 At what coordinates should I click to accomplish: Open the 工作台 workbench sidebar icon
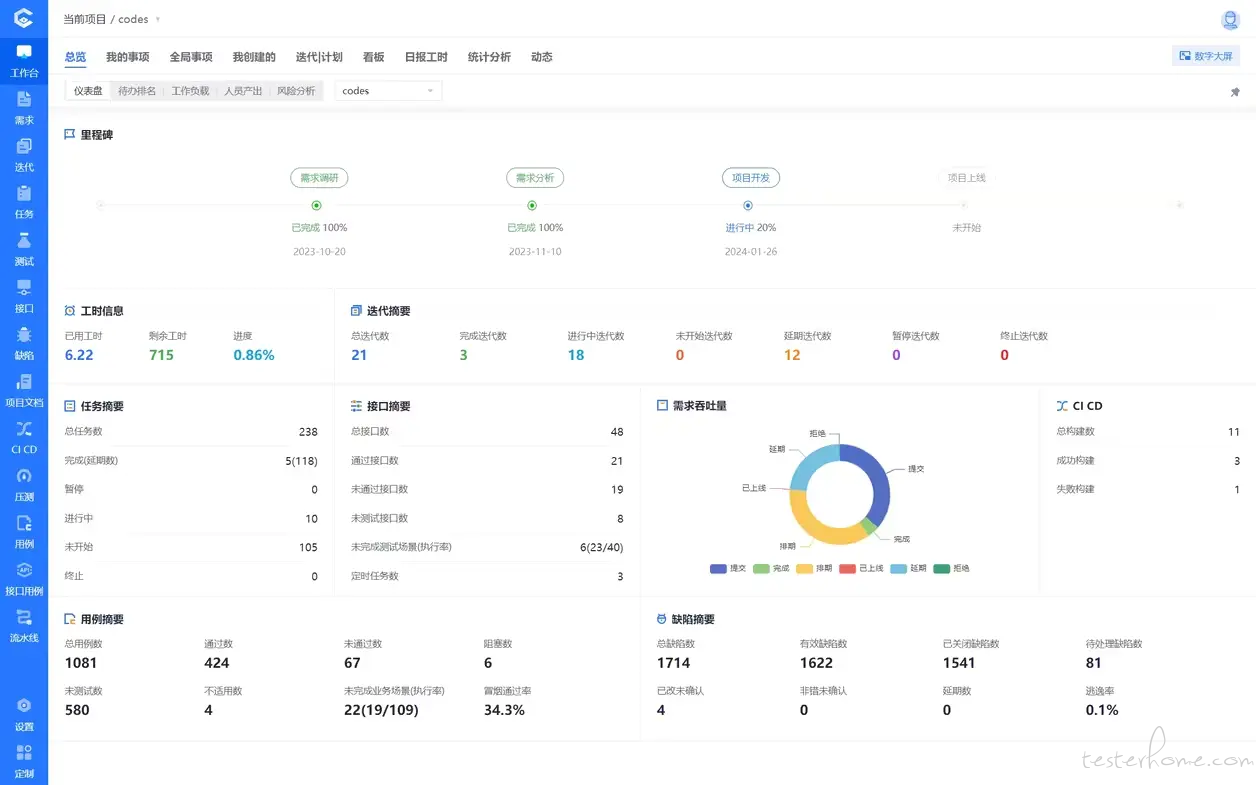24,61
